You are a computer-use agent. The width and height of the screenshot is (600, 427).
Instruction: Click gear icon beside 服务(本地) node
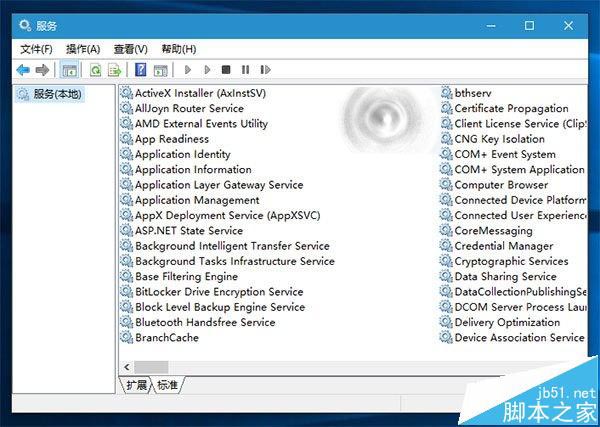[23, 94]
